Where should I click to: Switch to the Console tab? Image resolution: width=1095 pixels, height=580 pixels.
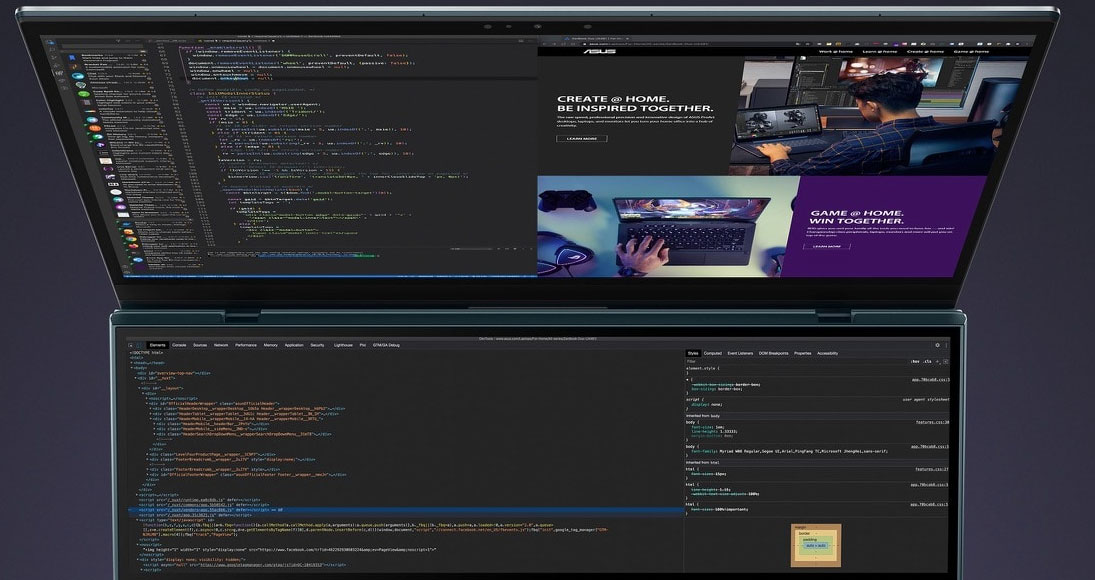coord(179,345)
